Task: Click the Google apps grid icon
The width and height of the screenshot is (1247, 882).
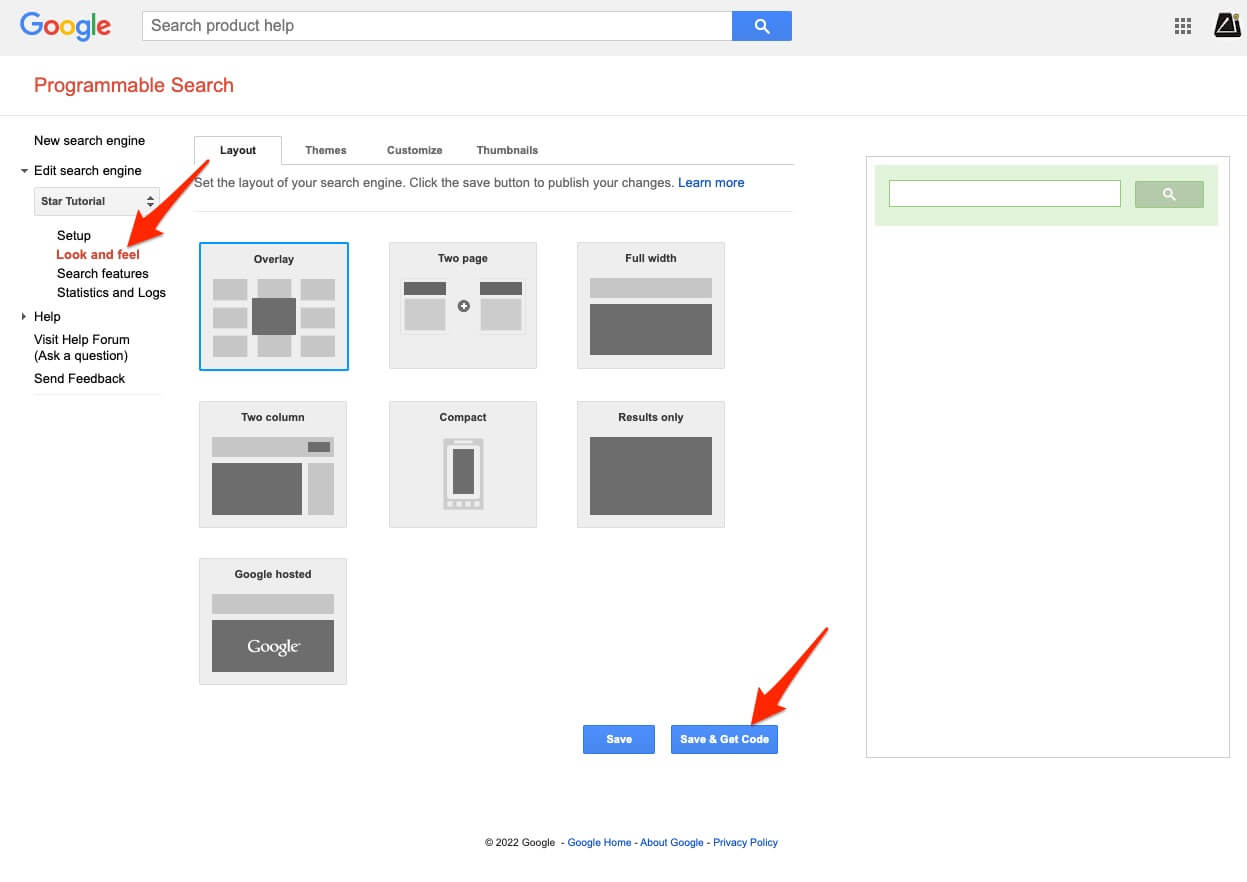Action: point(1182,26)
